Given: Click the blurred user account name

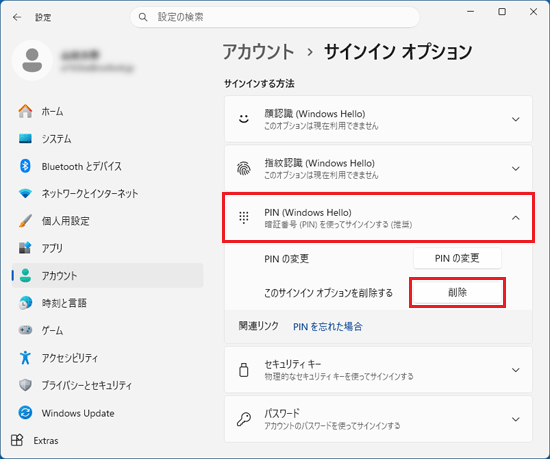Looking at the screenshot, I should coord(81,55).
